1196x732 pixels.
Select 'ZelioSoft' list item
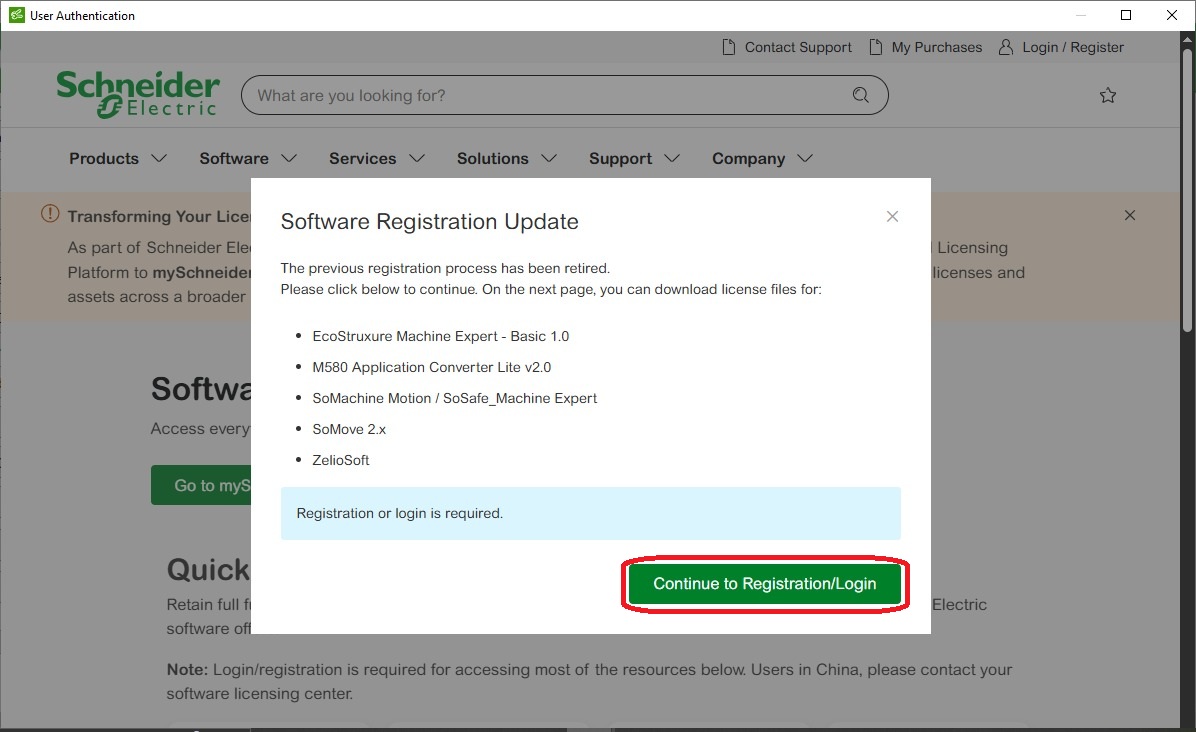click(340, 461)
